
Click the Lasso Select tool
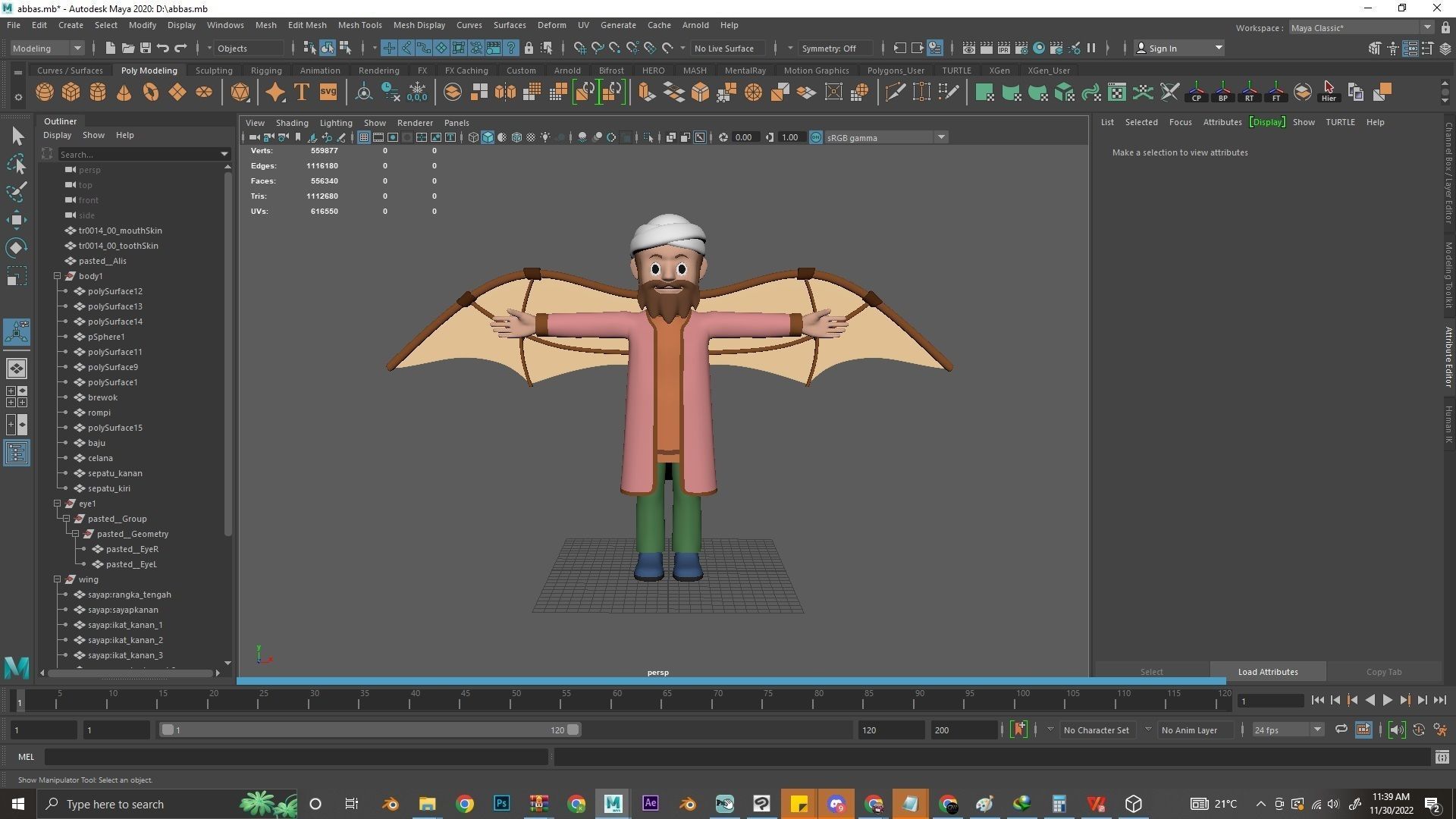click(x=17, y=165)
